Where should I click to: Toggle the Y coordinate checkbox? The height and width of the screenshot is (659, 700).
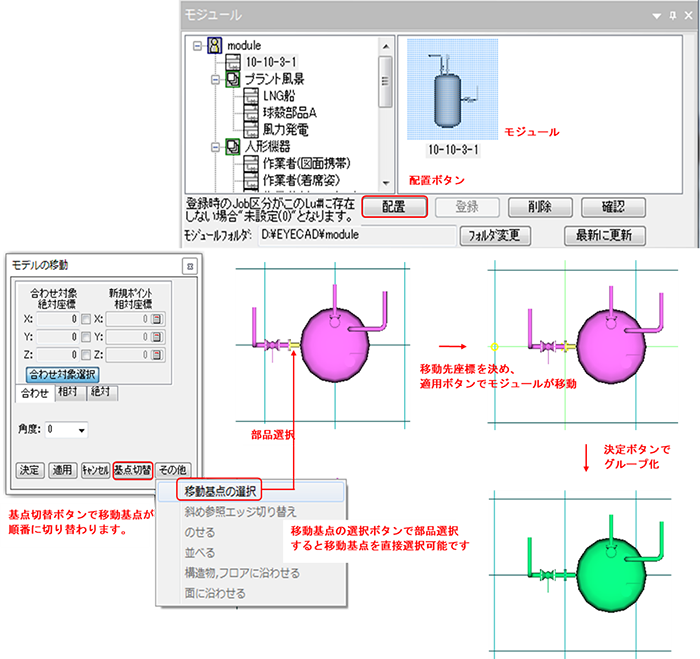click(x=86, y=337)
